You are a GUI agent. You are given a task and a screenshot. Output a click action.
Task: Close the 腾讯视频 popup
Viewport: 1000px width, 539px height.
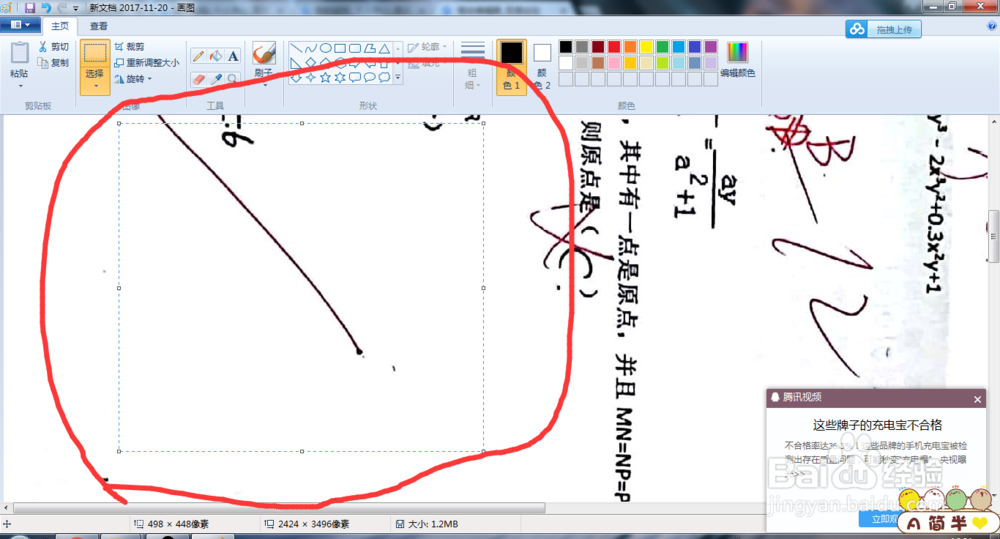tap(978, 399)
